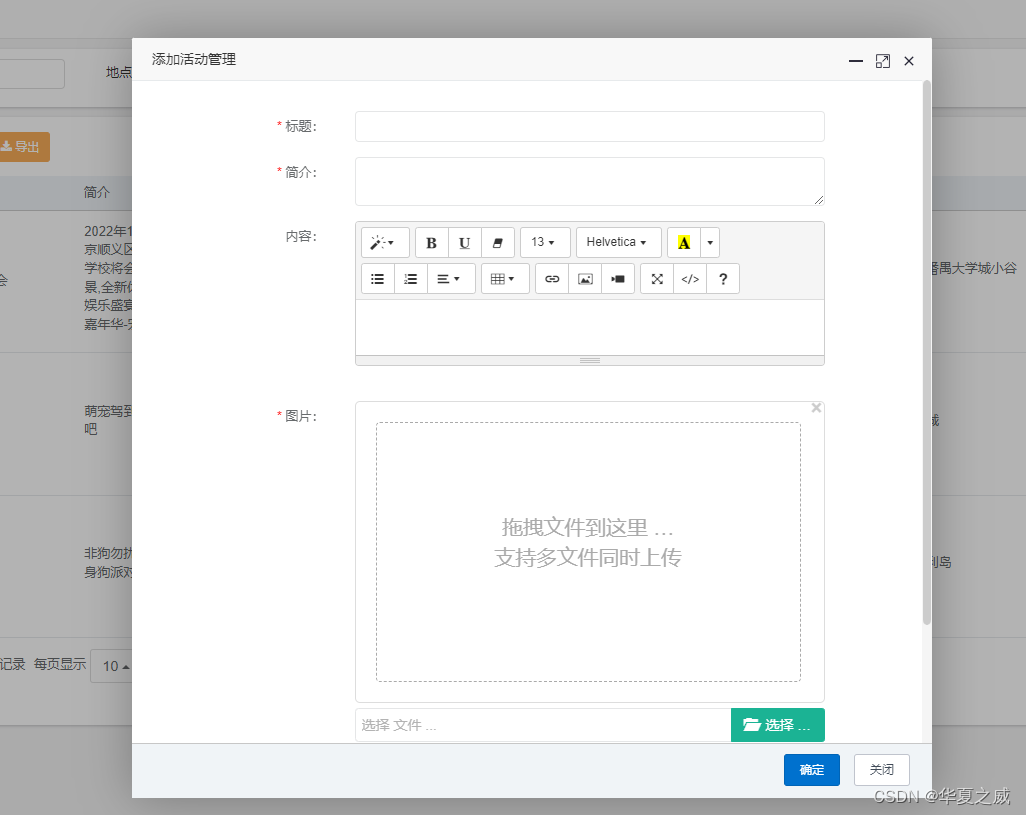Open the editor help question mark
Viewport: 1026px width, 815px height.
723,279
